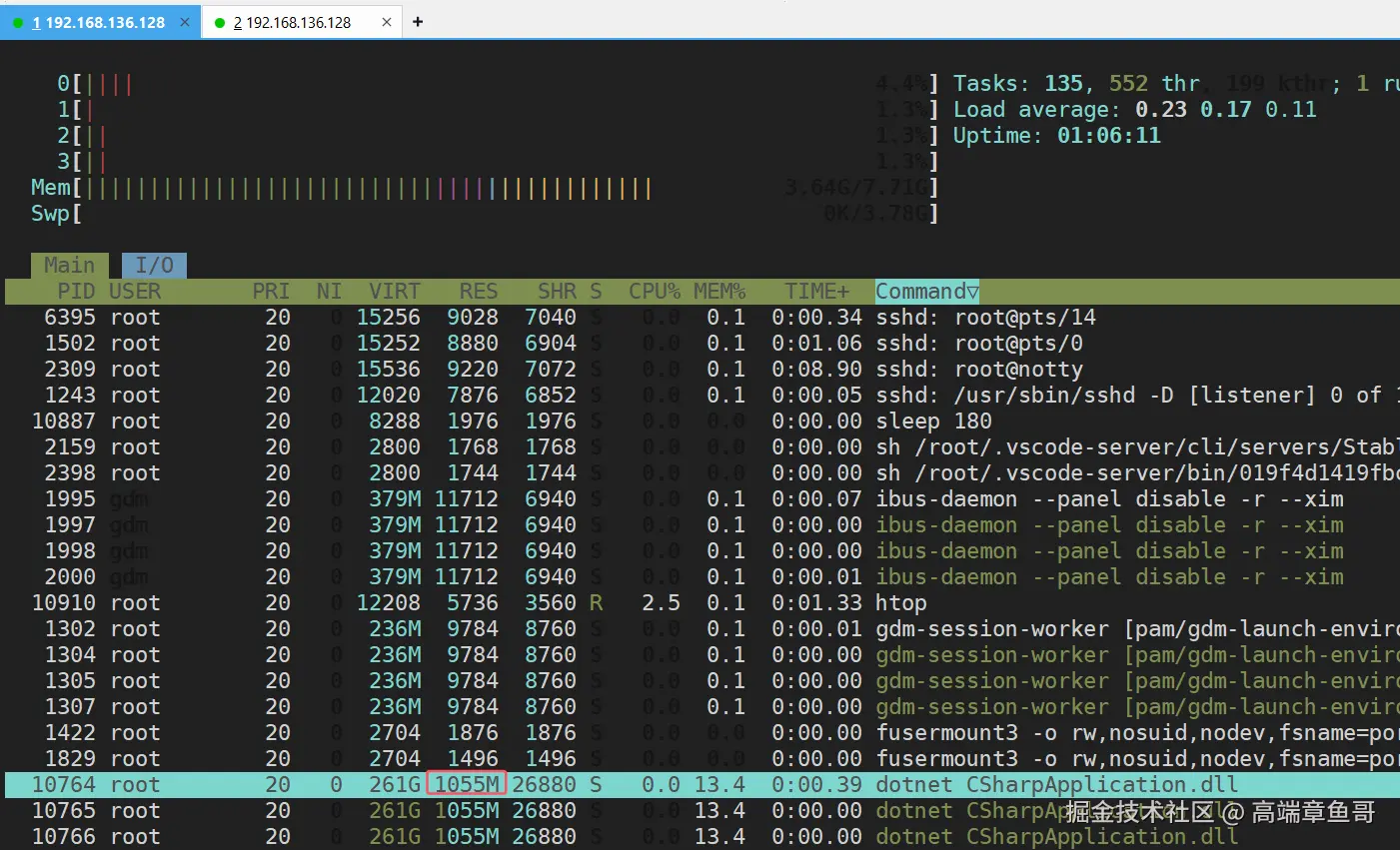Click highlighted row PID 10764 dotnet
The image size is (1400, 850).
[x=702, y=785]
